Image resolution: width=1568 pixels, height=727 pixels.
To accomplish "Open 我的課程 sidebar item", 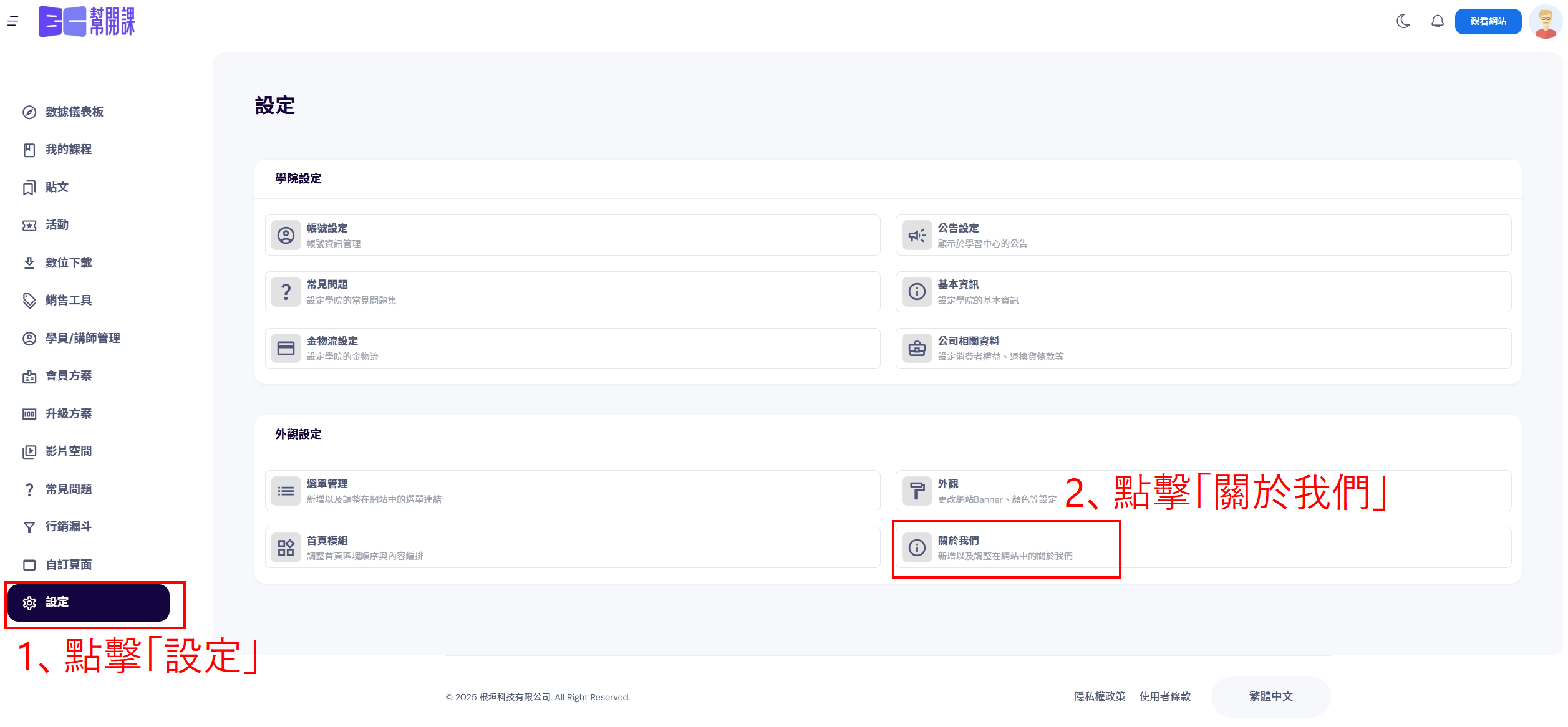I will (x=68, y=150).
